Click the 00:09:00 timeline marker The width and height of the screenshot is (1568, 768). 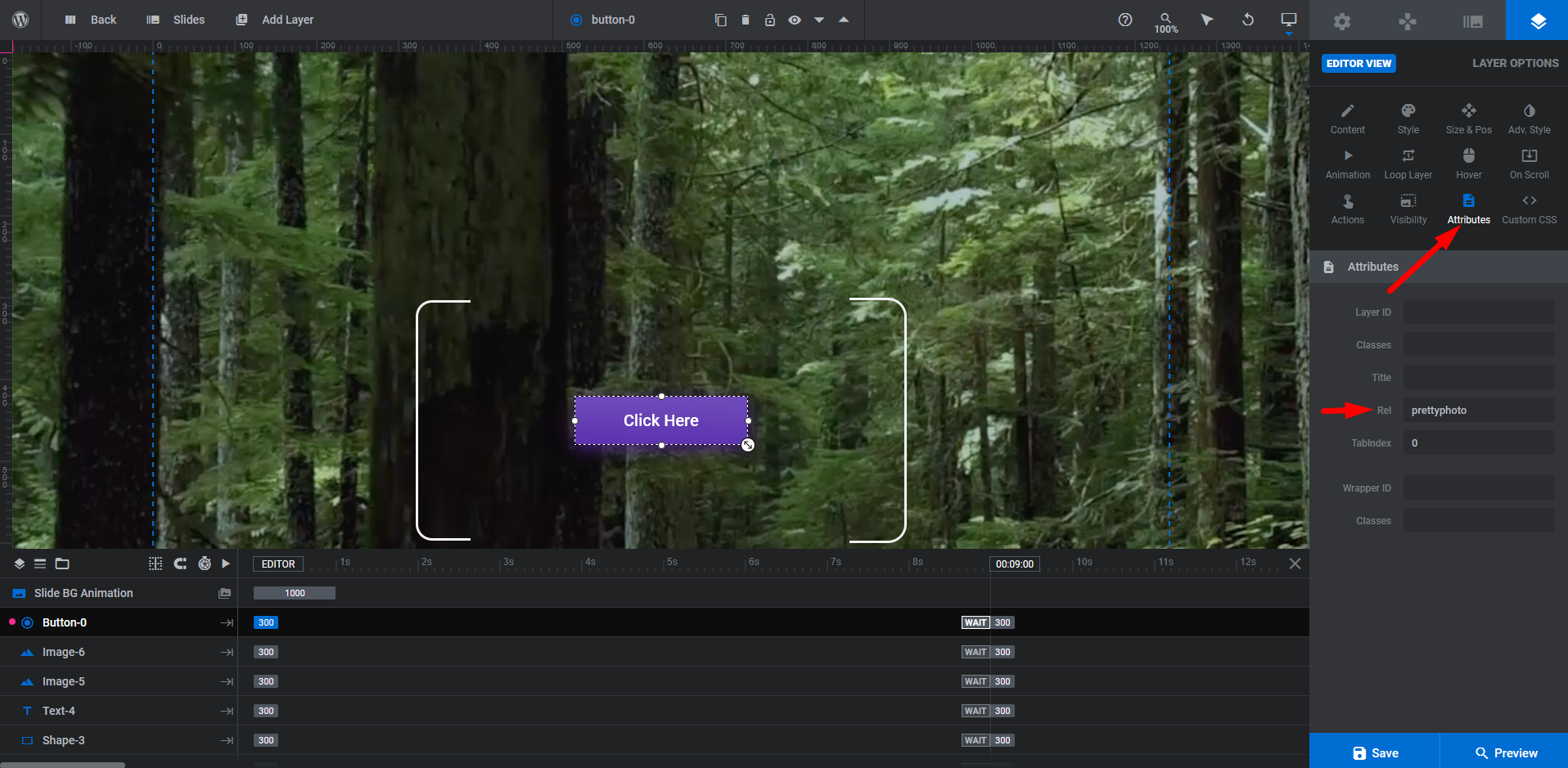pos(1015,564)
